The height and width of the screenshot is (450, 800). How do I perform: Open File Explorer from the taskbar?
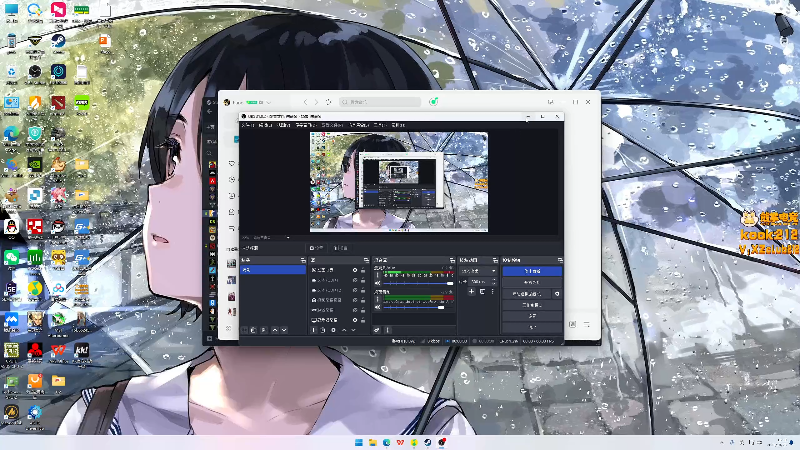(372, 442)
